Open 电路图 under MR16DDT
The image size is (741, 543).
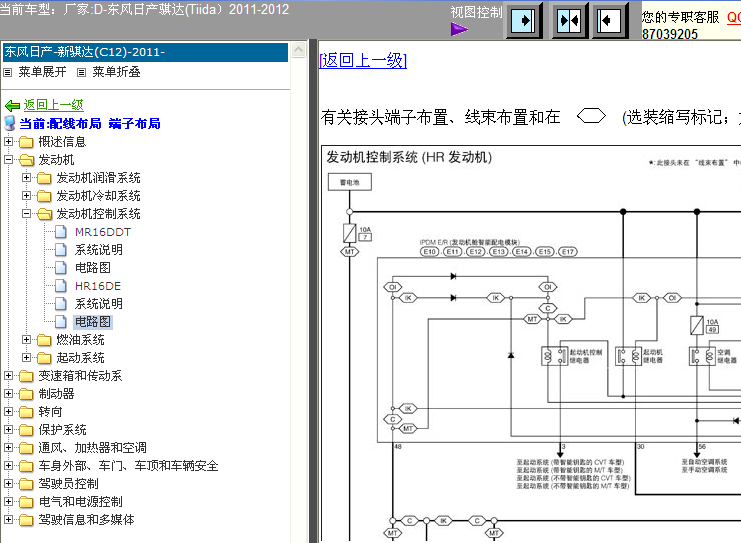pyautogui.click(x=93, y=268)
